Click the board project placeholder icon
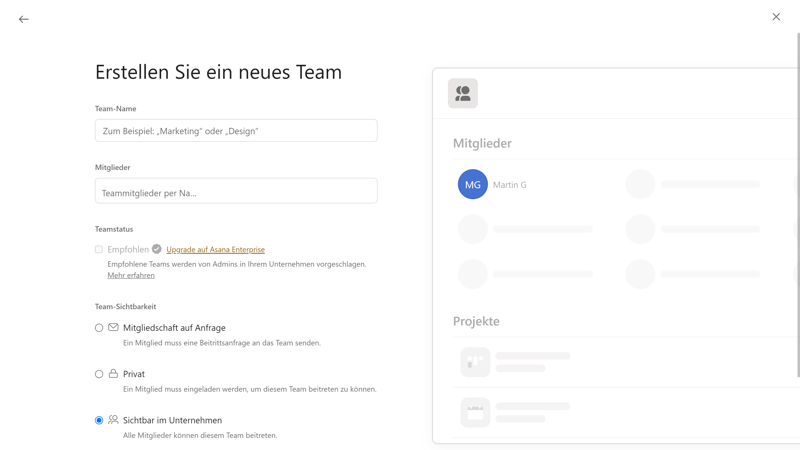 pyautogui.click(x=475, y=362)
